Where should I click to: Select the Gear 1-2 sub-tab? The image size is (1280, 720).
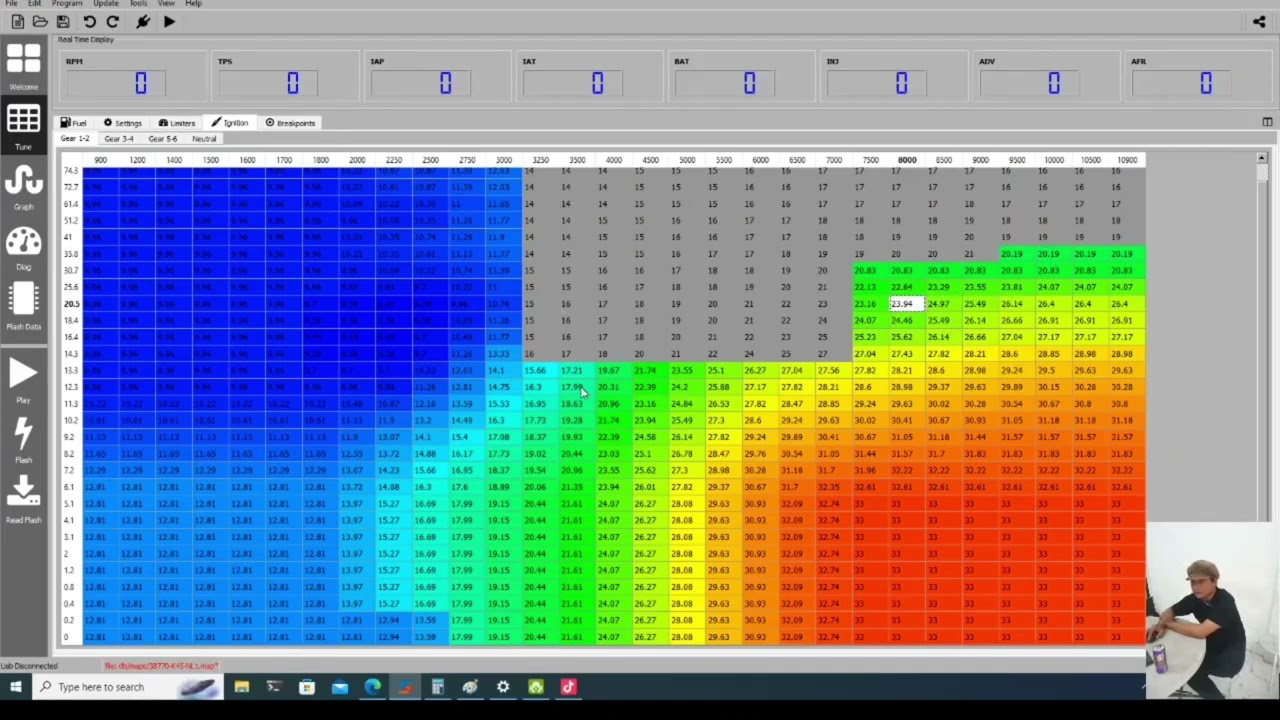[75, 139]
